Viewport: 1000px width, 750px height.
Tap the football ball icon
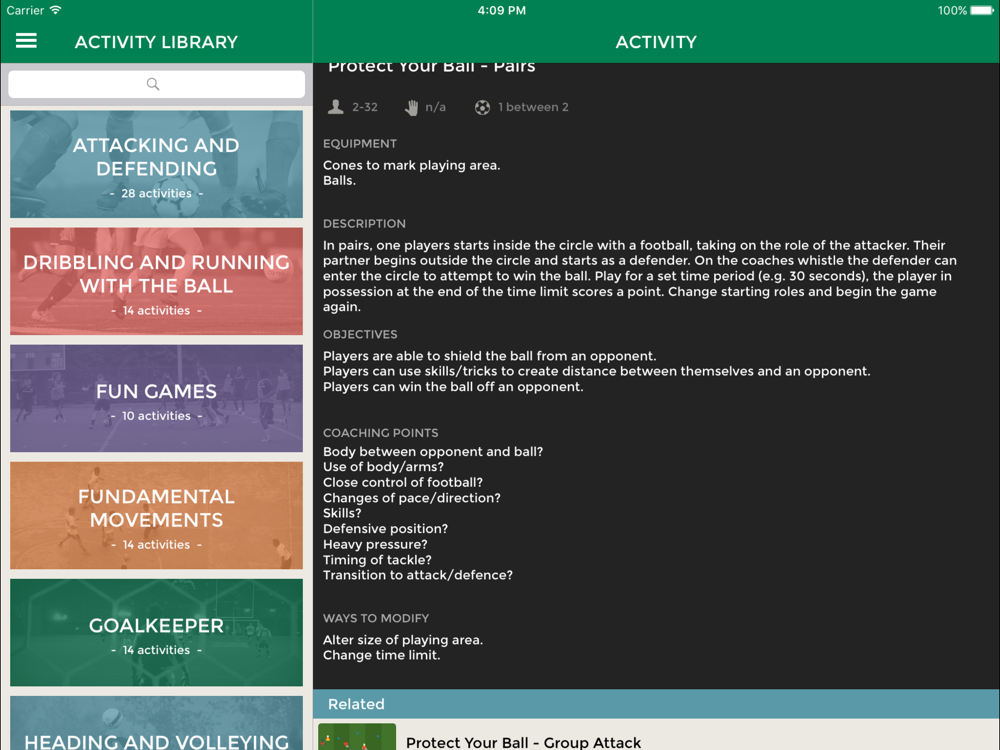click(x=482, y=107)
